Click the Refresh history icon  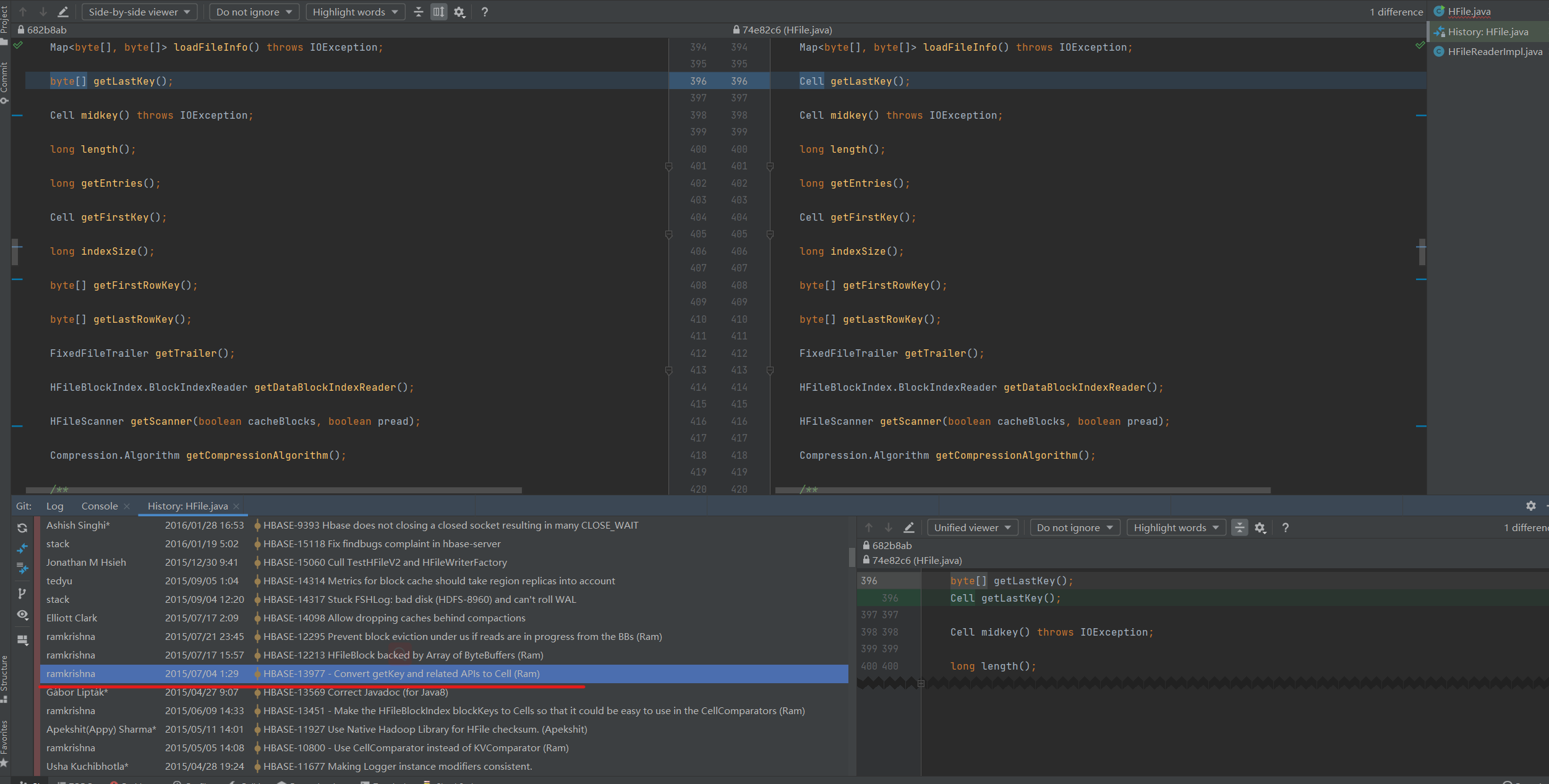[x=22, y=528]
